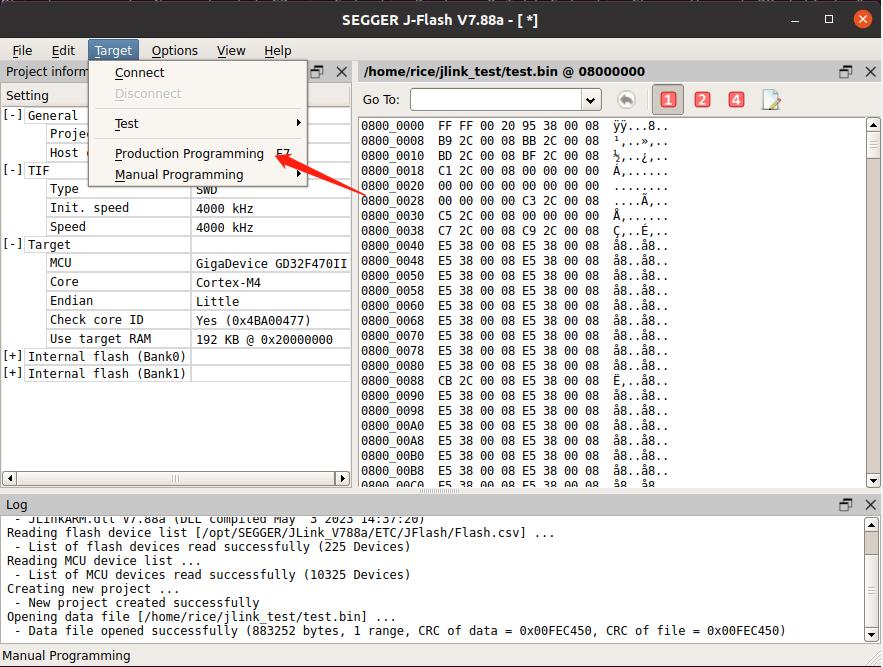Click Log panel scrollbar up arrow
Screen dimensions: 883x667
point(871,525)
